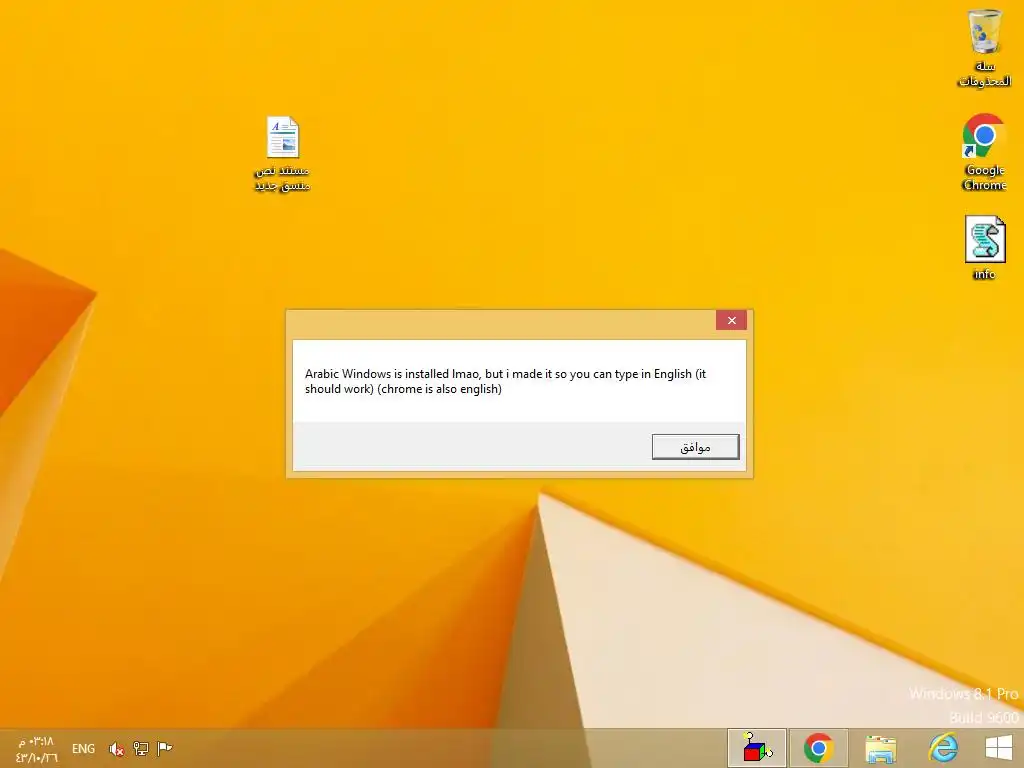Image resolution: width=1024 pixels, height=768 pixels.
Task: Open Action Center flag in the tray
Action: (165, 748)
